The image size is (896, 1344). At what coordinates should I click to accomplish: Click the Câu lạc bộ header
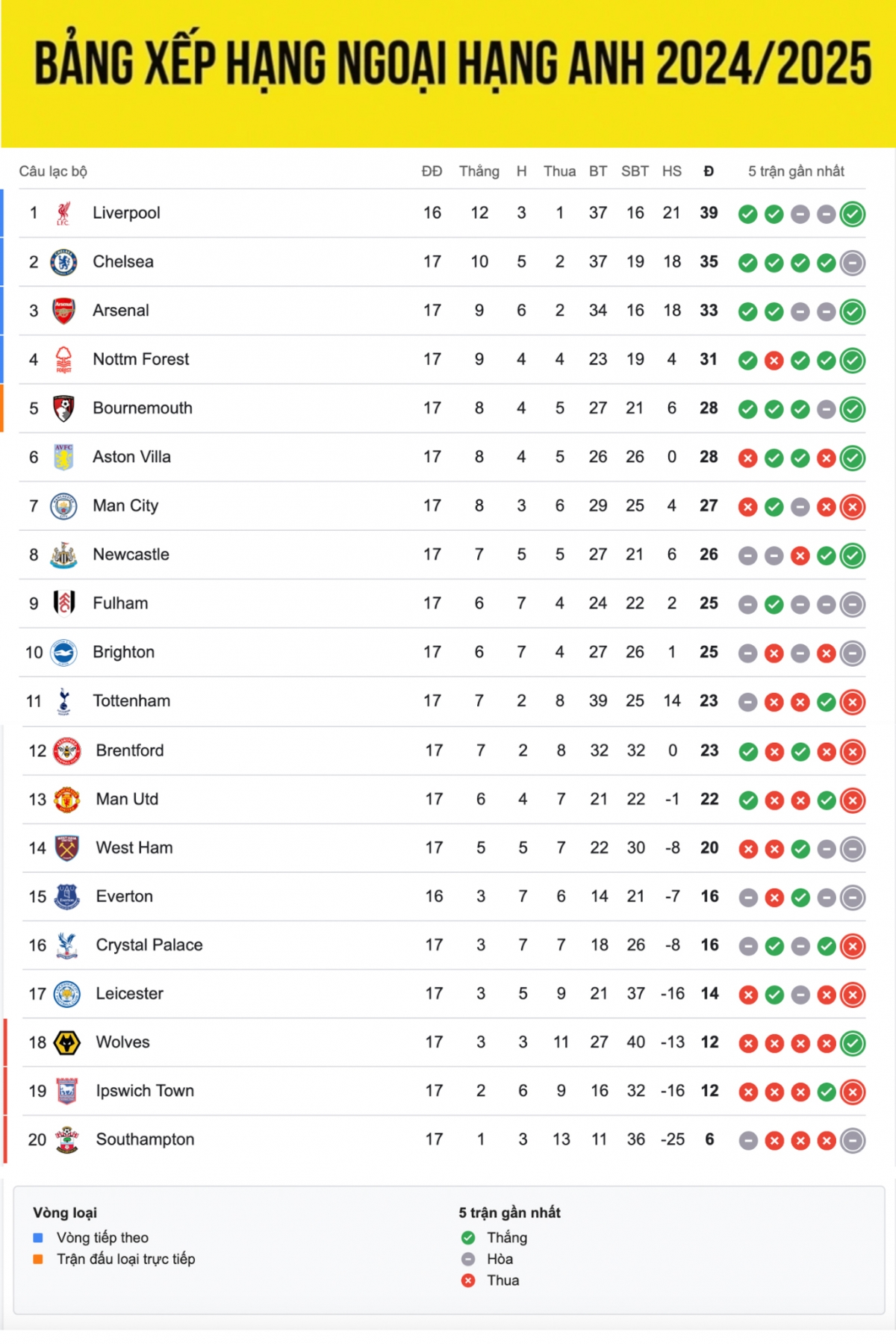point(53,171)
